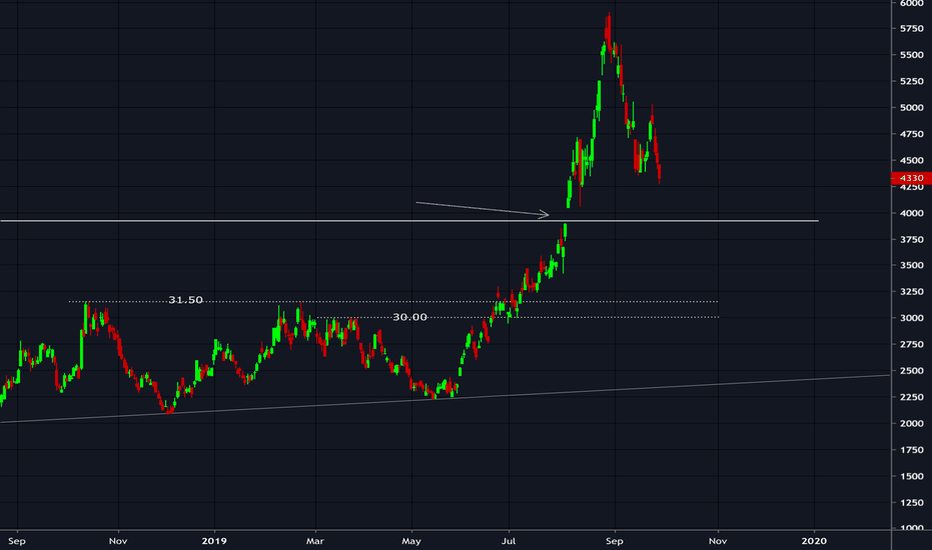Click the red 4330 current price label

[x=911, y=178]
